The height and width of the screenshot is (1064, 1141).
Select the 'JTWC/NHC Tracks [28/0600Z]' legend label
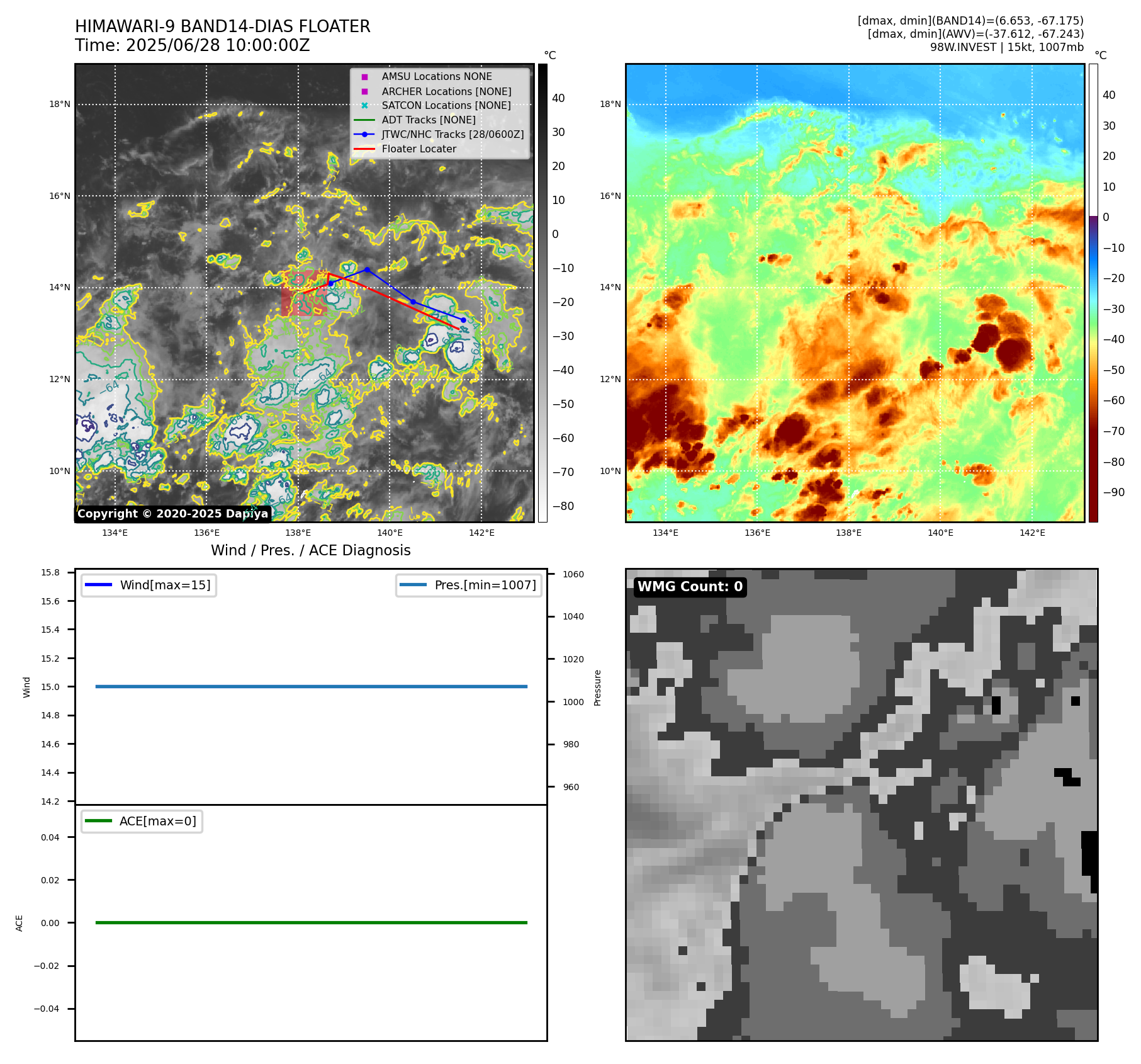(452, 134)
